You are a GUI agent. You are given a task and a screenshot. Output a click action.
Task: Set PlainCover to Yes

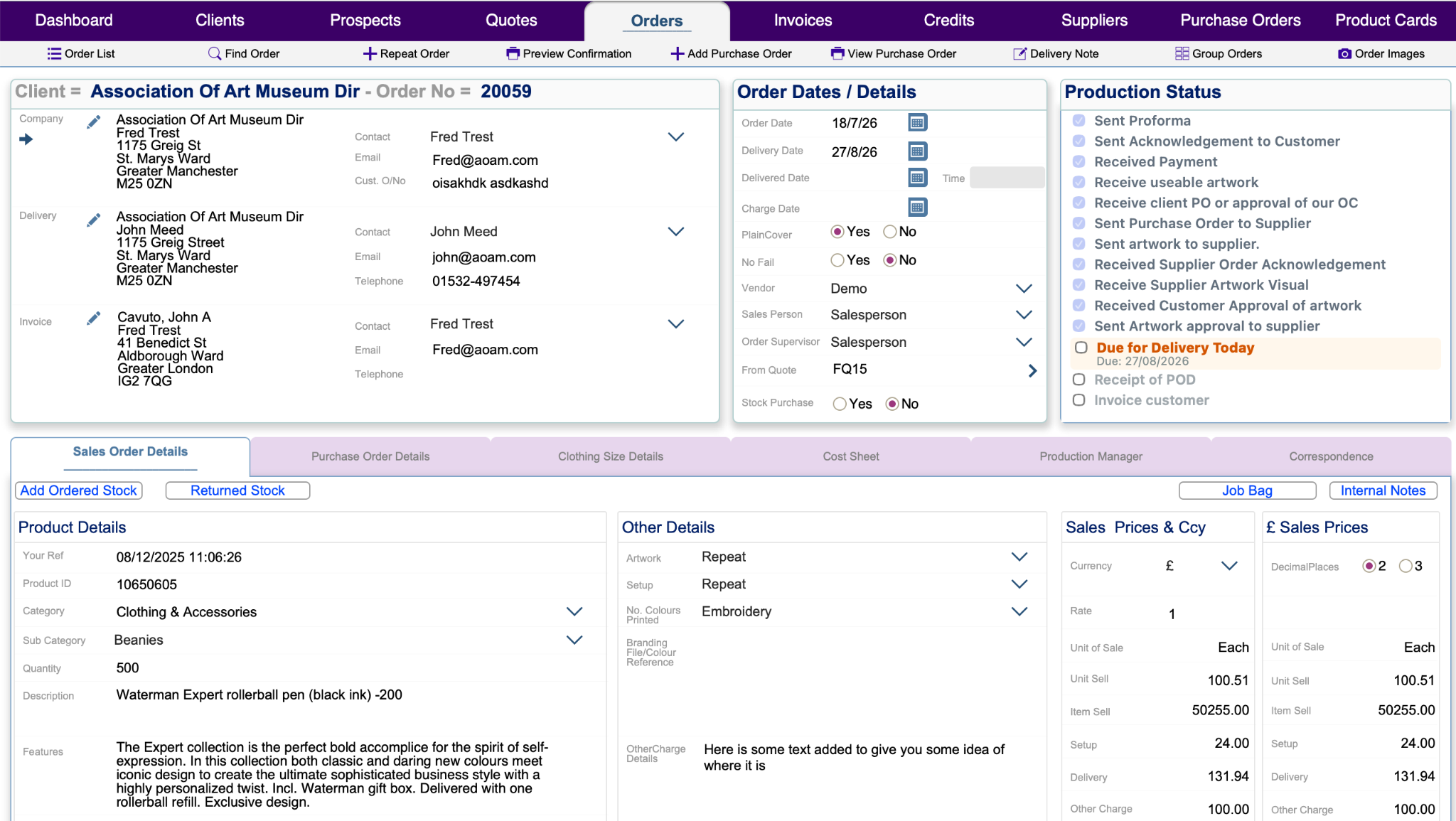837,232
